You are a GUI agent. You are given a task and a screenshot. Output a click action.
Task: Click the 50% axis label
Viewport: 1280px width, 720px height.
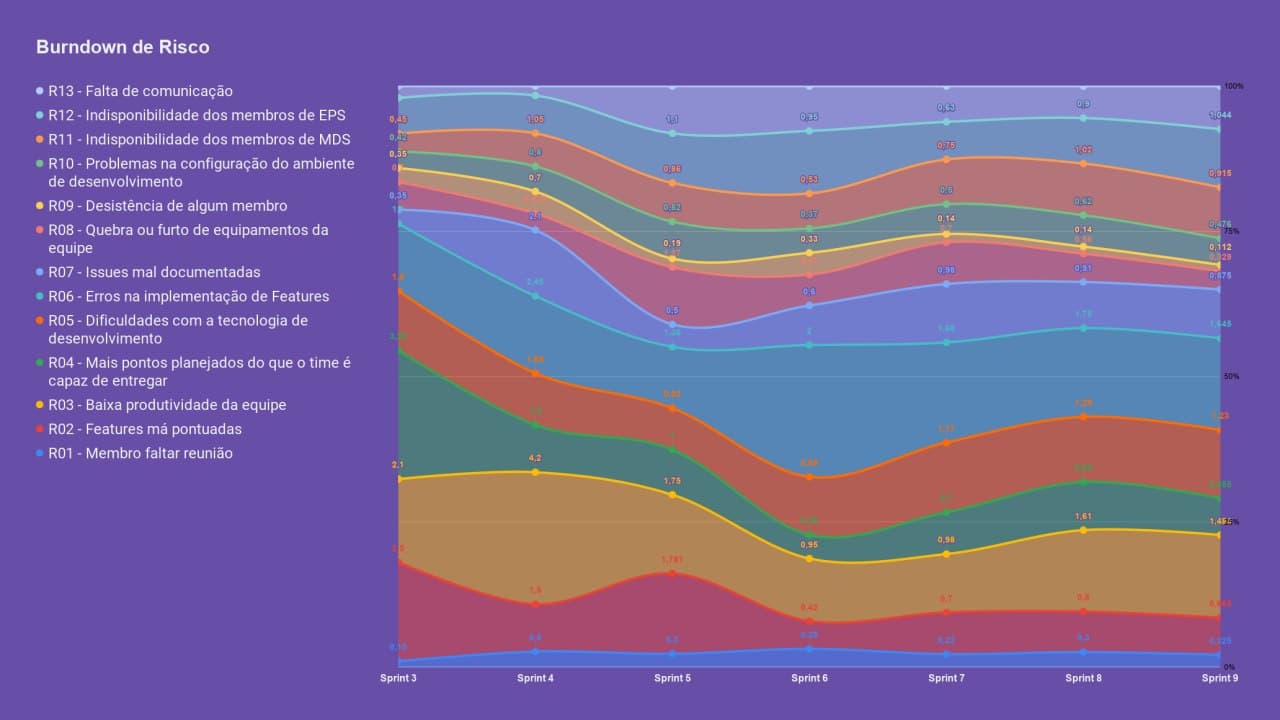(1232, 377)
